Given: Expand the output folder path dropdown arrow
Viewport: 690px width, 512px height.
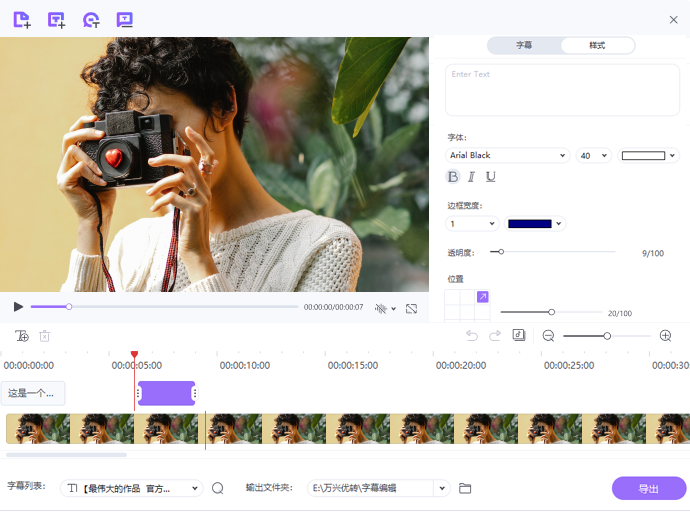Looking at the screenshot, I should [x=442, y=488].
